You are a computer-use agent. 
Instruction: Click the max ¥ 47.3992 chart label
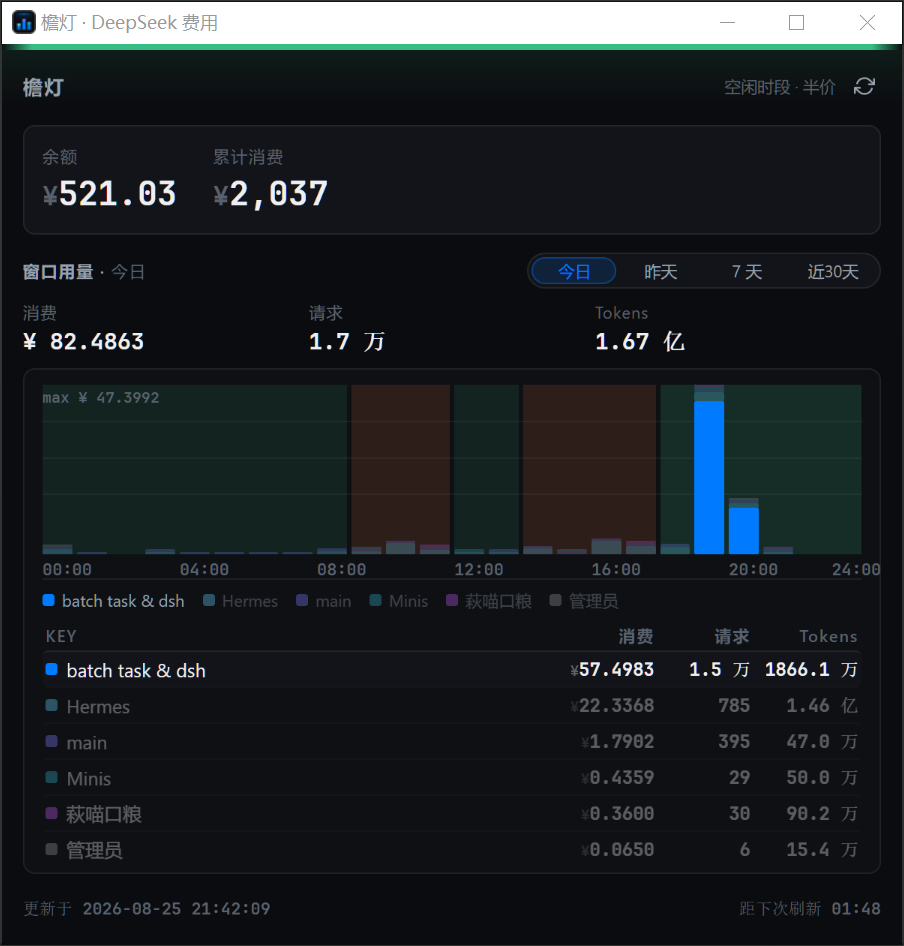[101, 398]
